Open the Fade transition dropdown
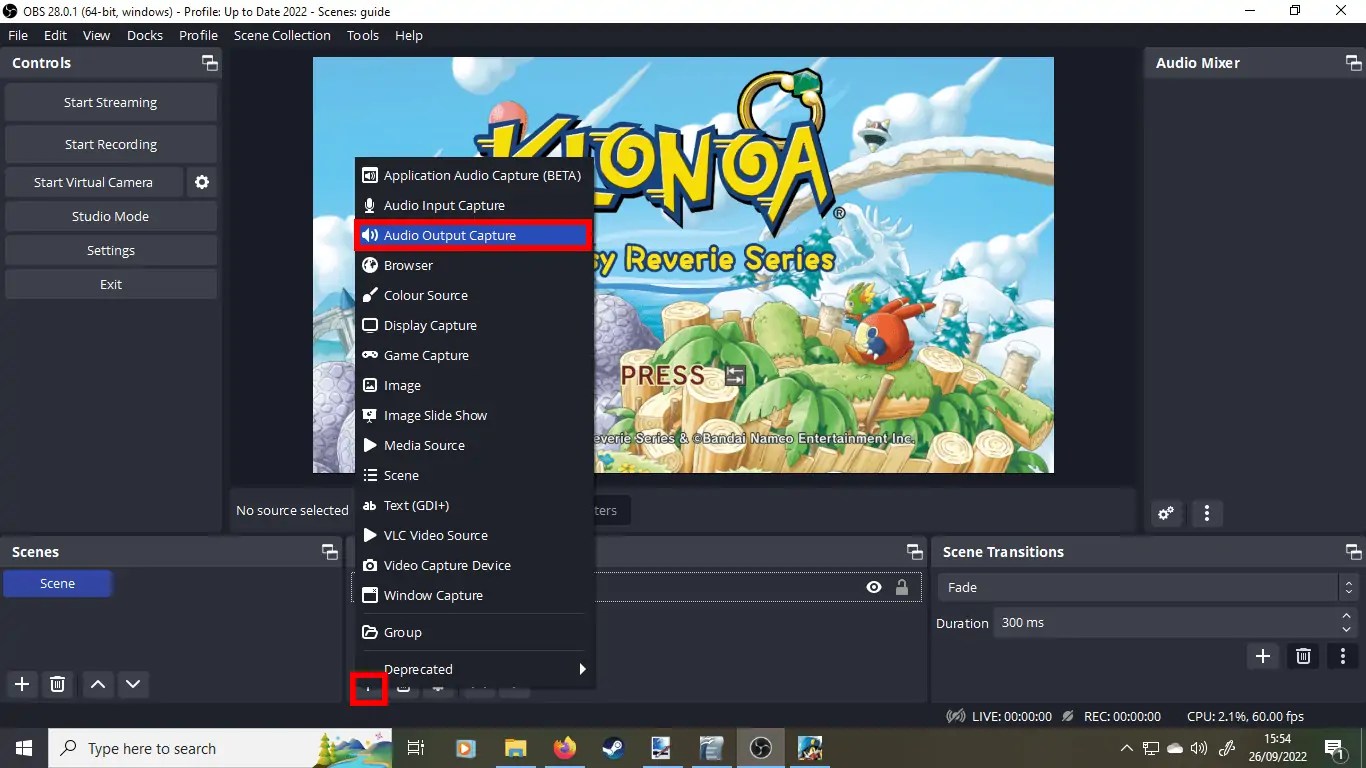 (1348, 587)
